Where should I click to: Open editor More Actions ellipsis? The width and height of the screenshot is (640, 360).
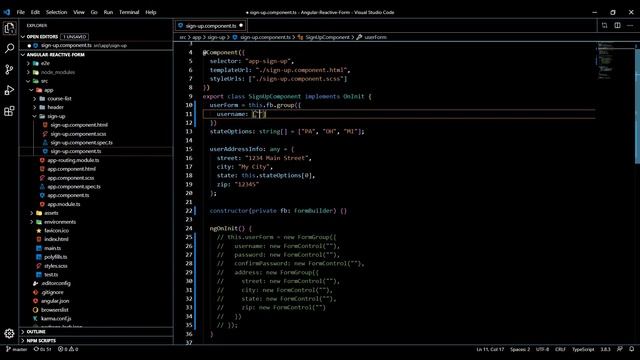click(630, 25)
